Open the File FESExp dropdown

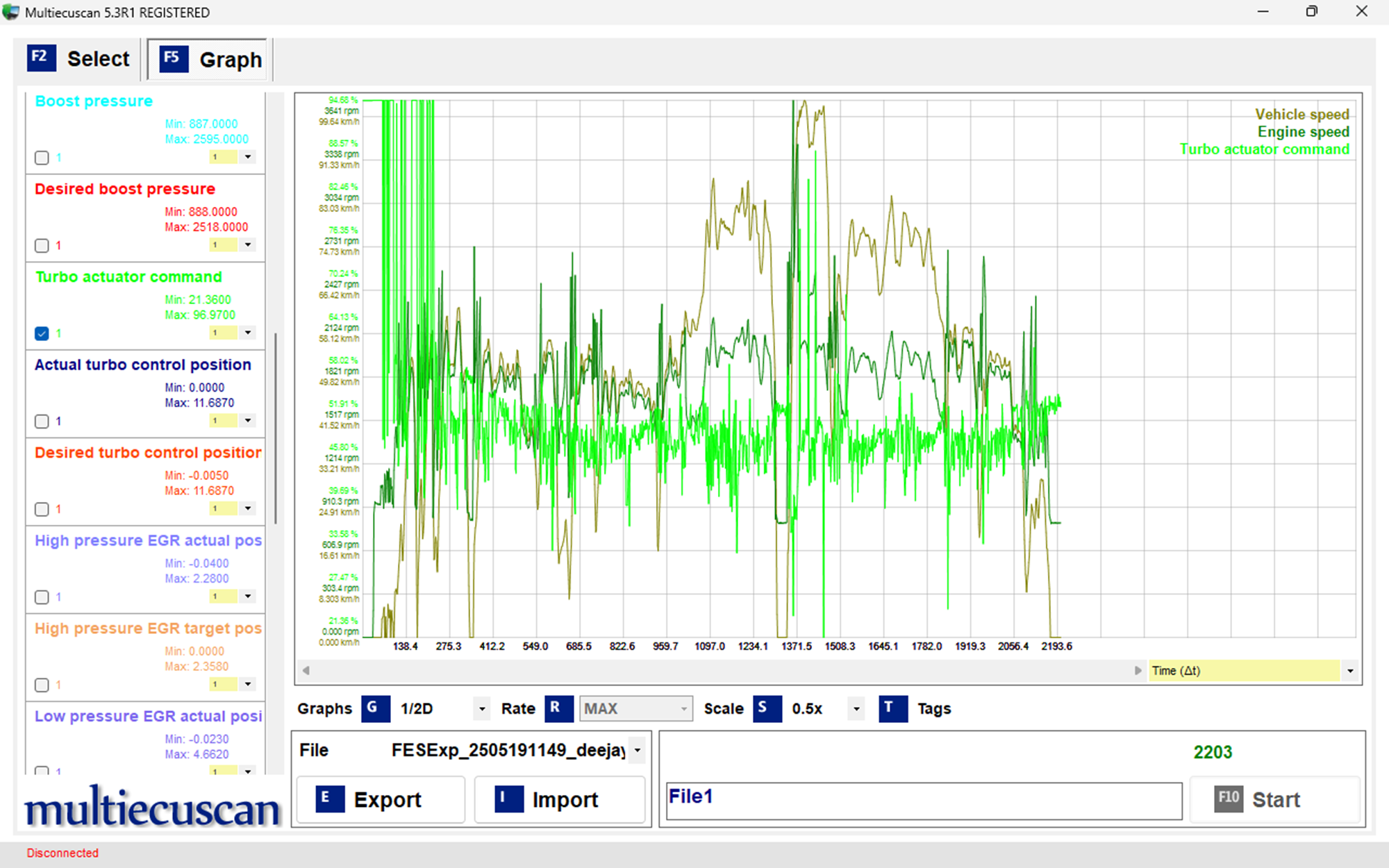[637, 750]
